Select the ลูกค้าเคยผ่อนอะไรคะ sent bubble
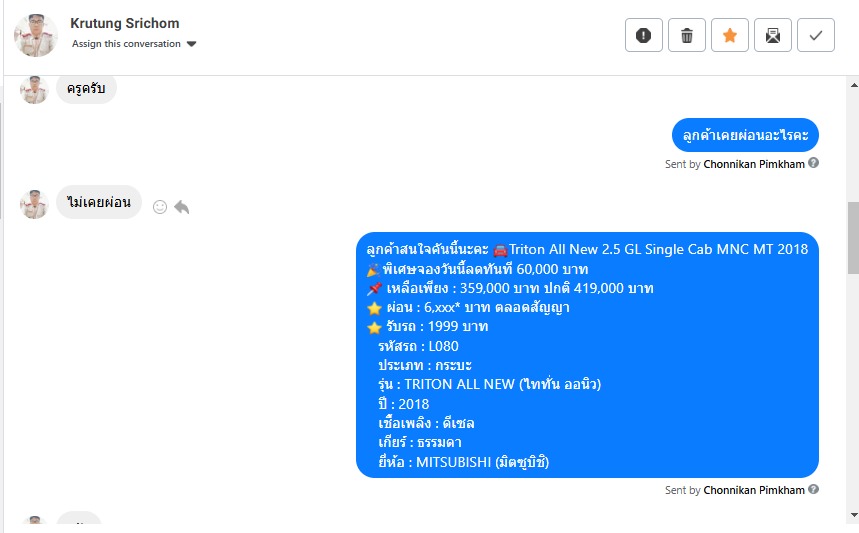859x533 pixels. pyautogui.click(x=745, y=135)
